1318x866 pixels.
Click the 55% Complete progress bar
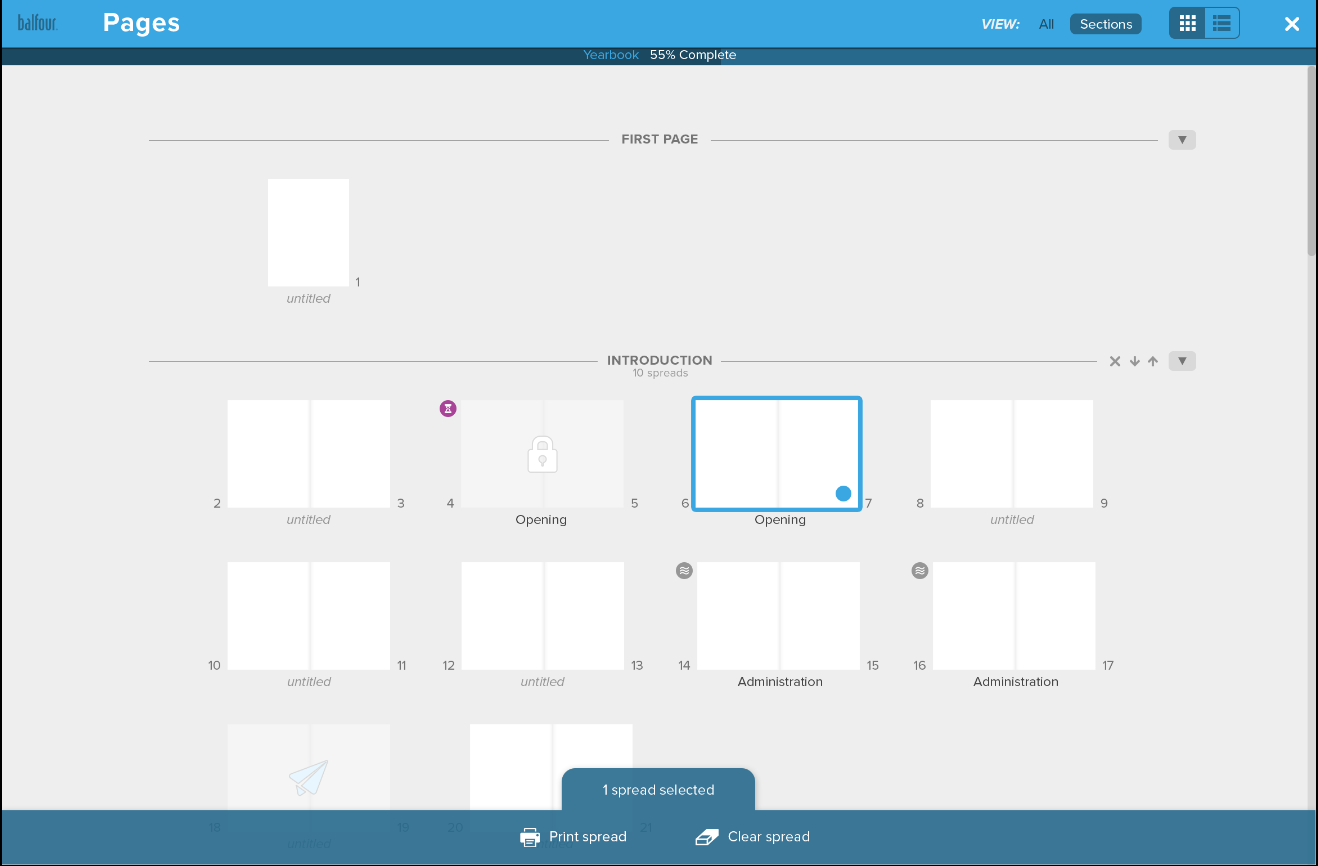[692, 55]
